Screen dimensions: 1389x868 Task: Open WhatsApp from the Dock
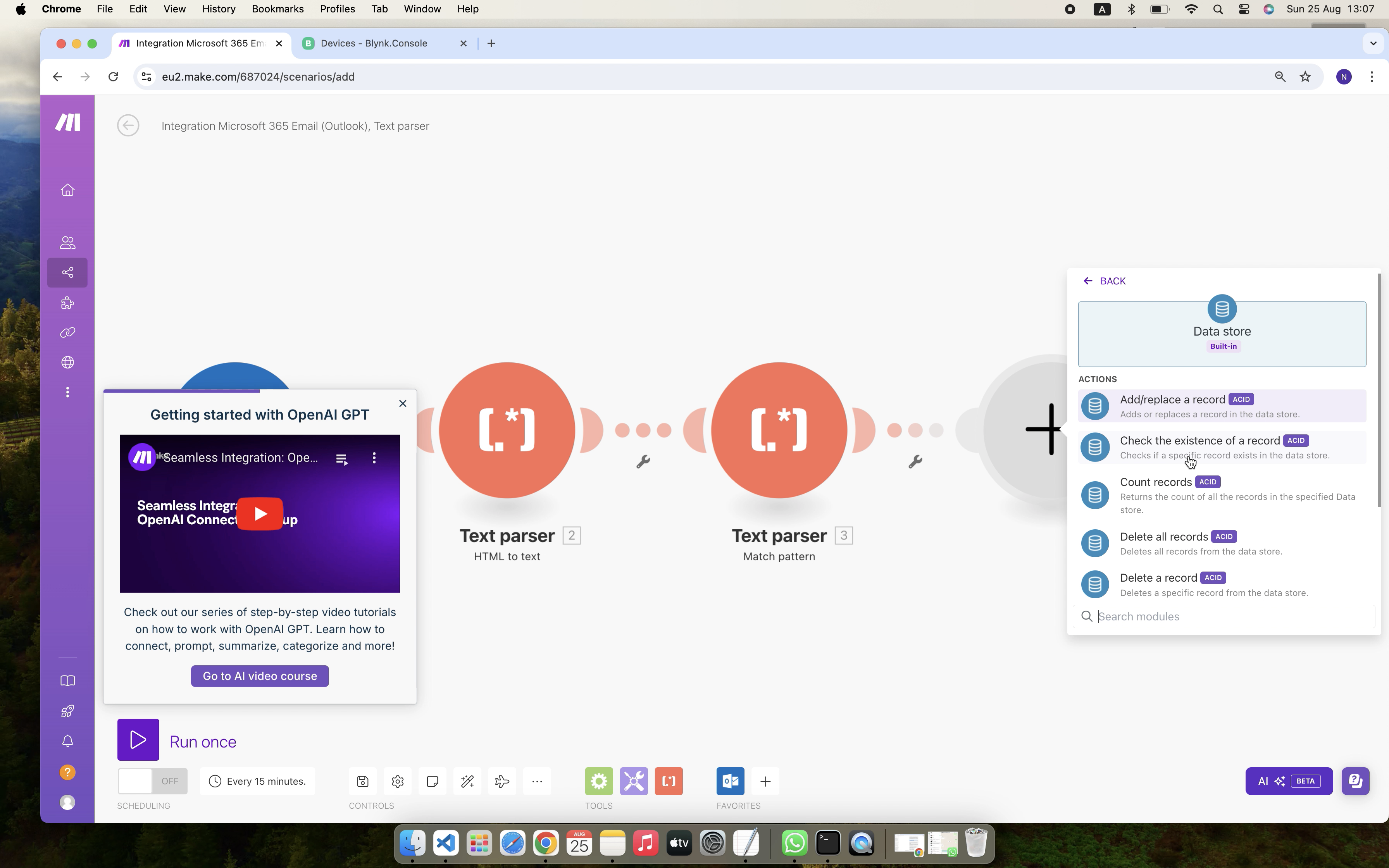click(x=794, y=843)
